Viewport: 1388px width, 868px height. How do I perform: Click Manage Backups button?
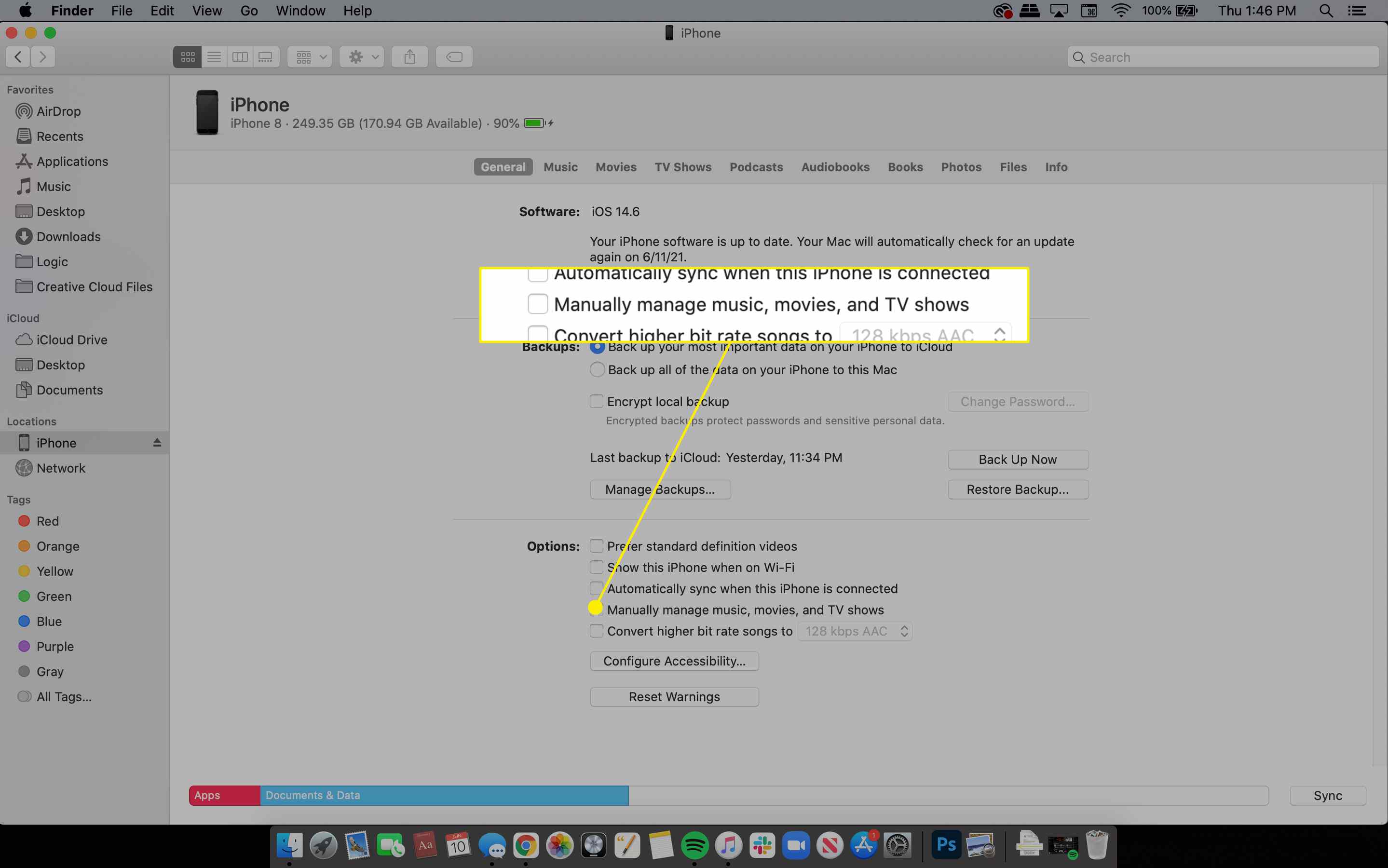660,489
